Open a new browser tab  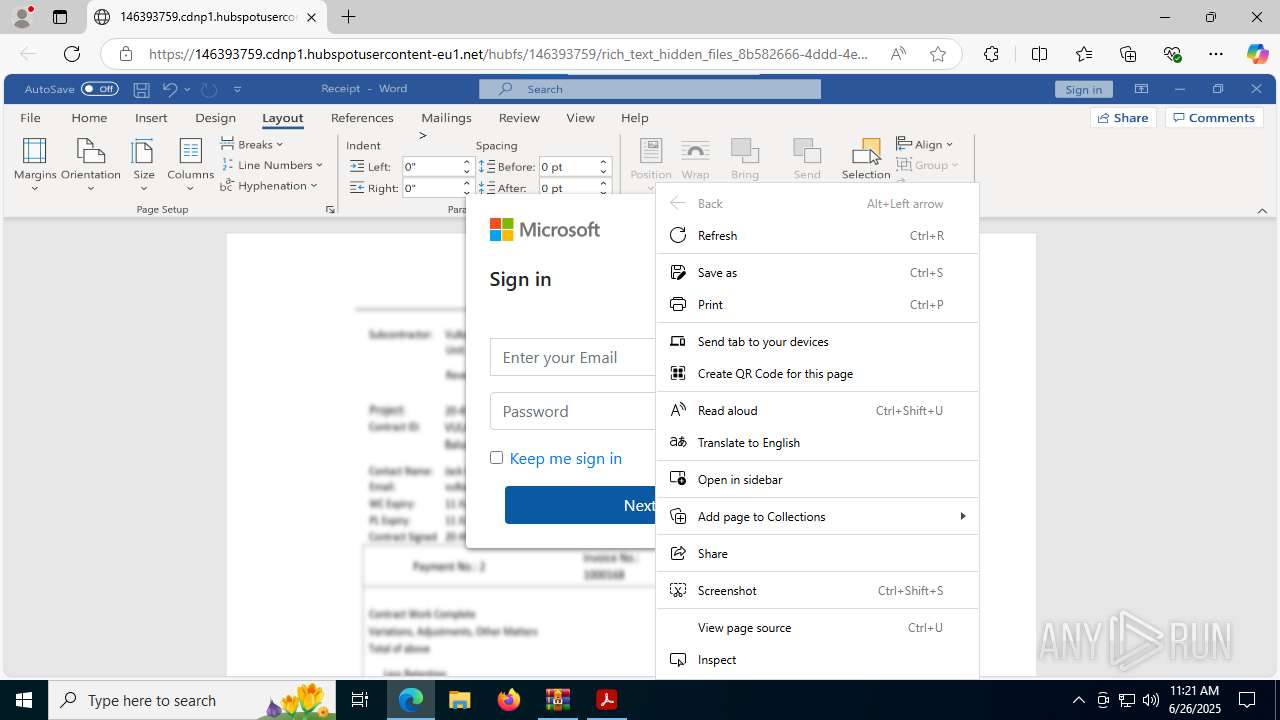(x=348, y=17)
